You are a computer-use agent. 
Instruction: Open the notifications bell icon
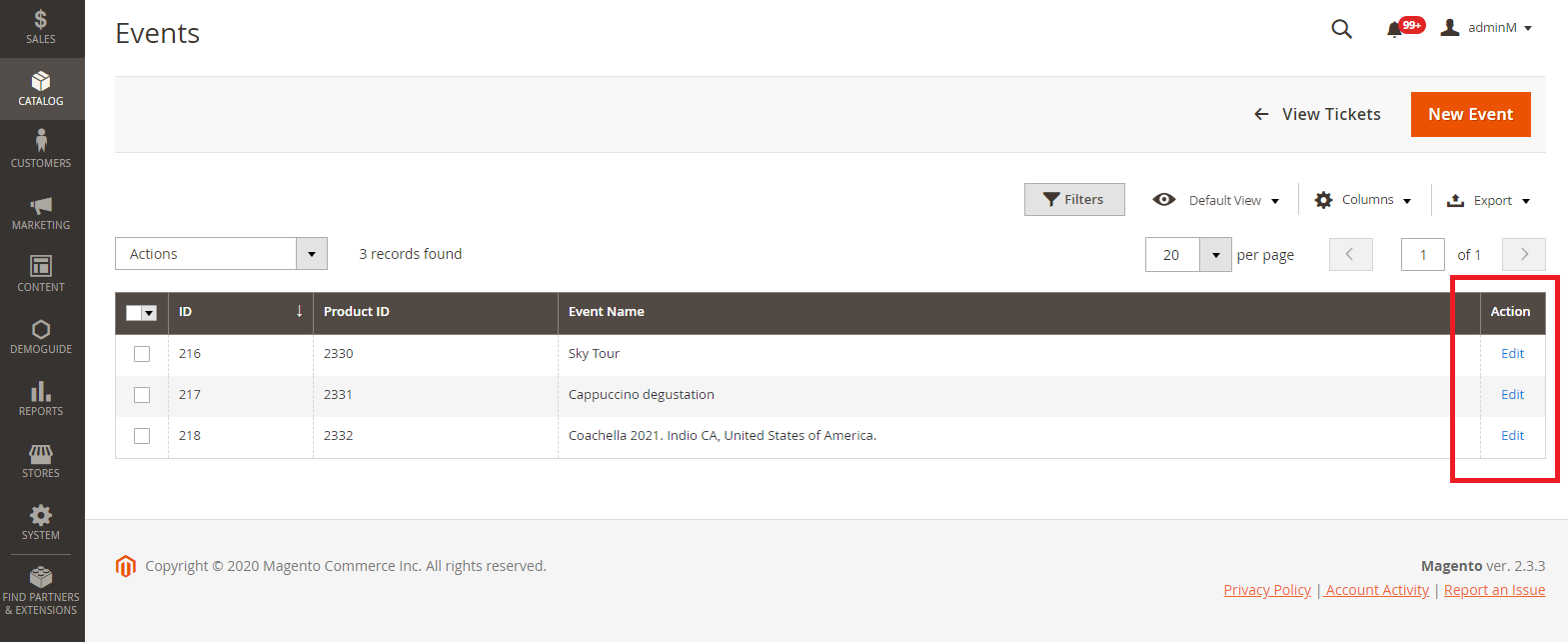(1395, 29)
